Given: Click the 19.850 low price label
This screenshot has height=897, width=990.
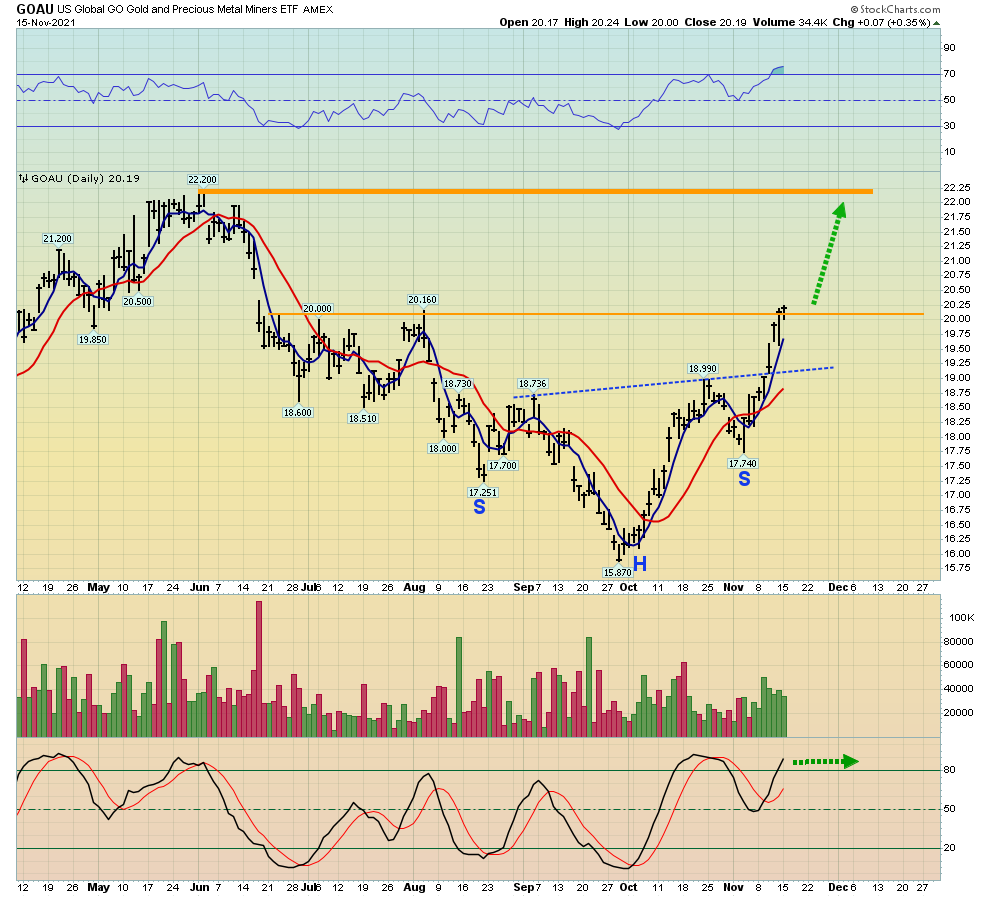Looking at the screenshot, I should point(93,340).
